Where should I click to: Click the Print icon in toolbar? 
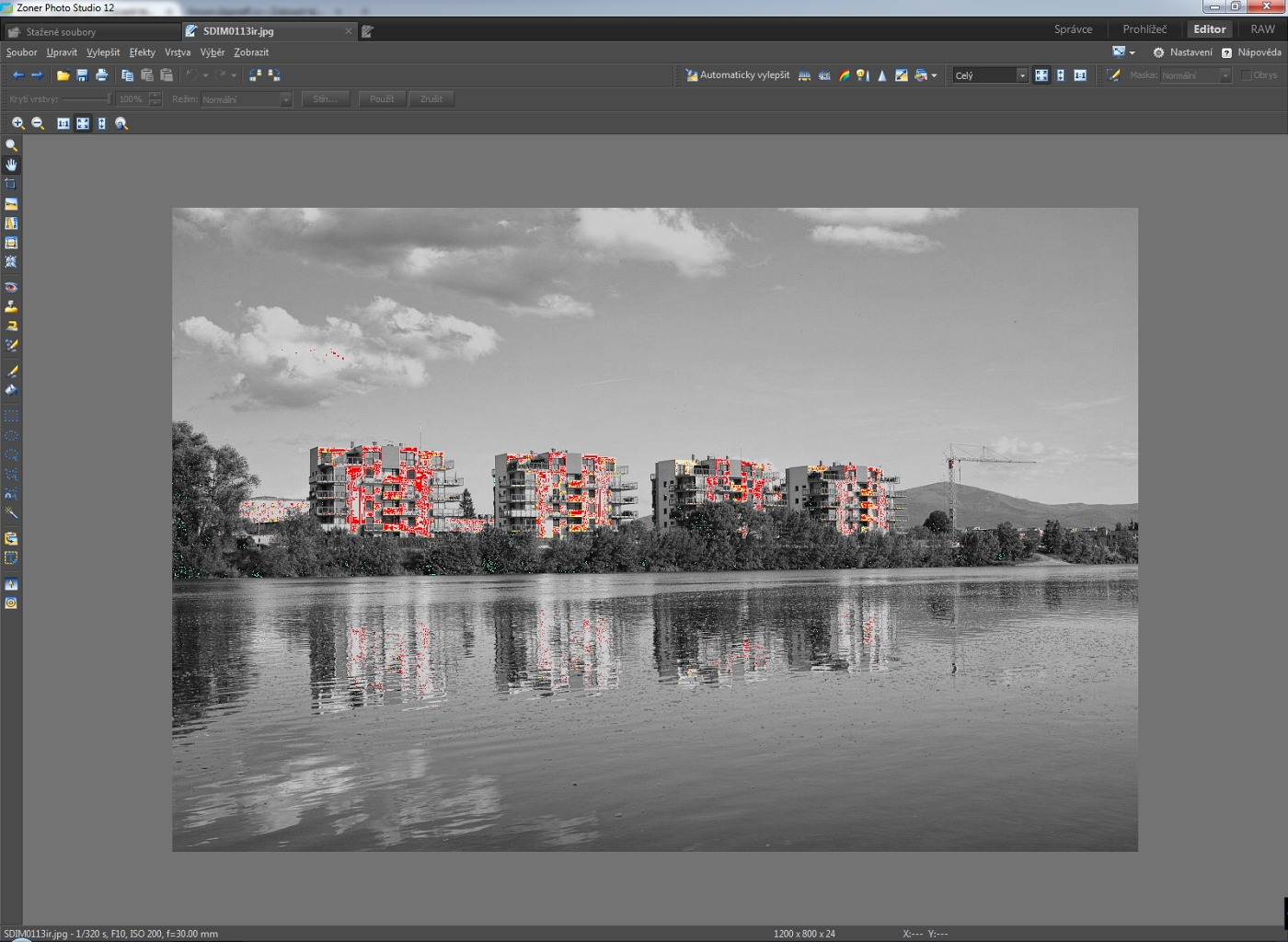(101, 75)
